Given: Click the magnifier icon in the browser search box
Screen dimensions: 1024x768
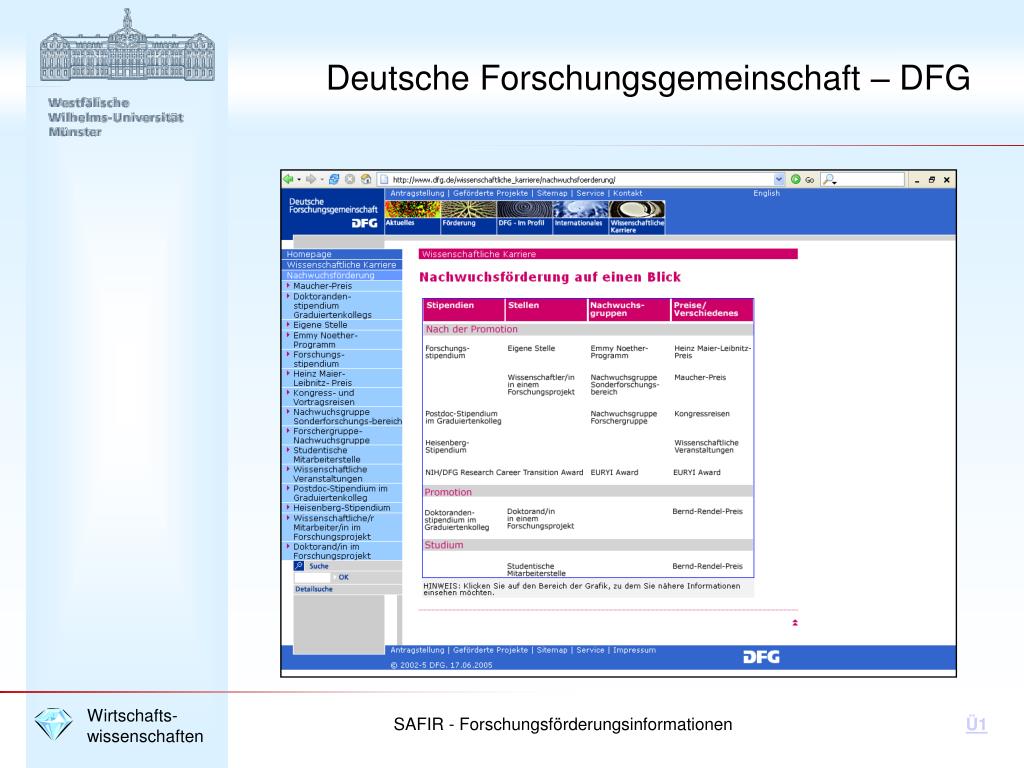Looking at the screenshot, I should [829, 180].
